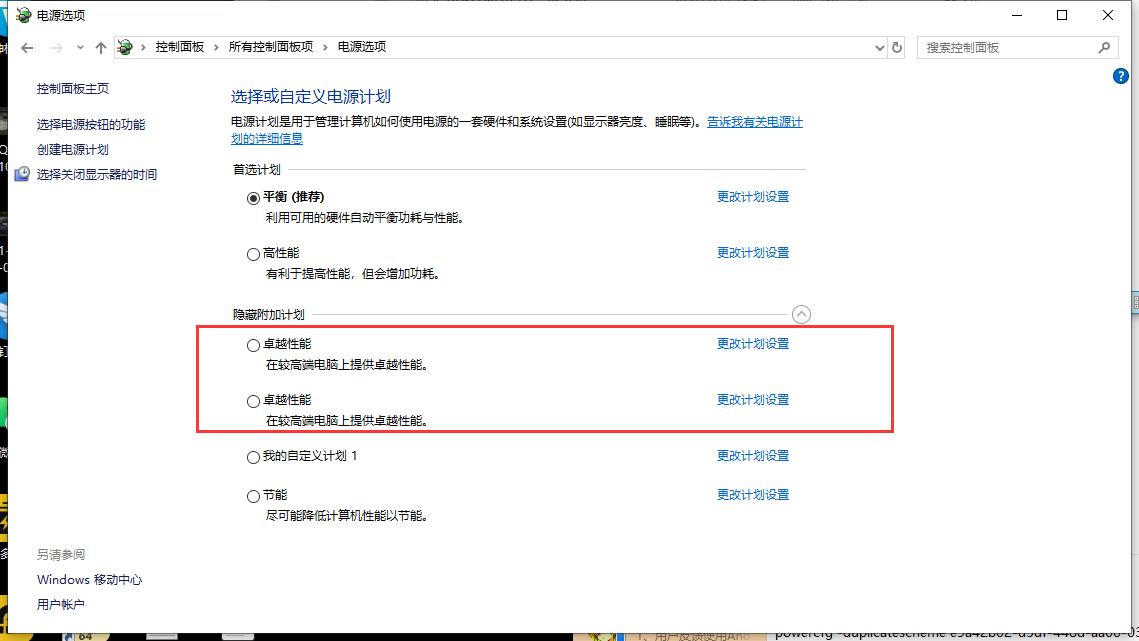Select the 高性能 power plan

click(253, 254)
